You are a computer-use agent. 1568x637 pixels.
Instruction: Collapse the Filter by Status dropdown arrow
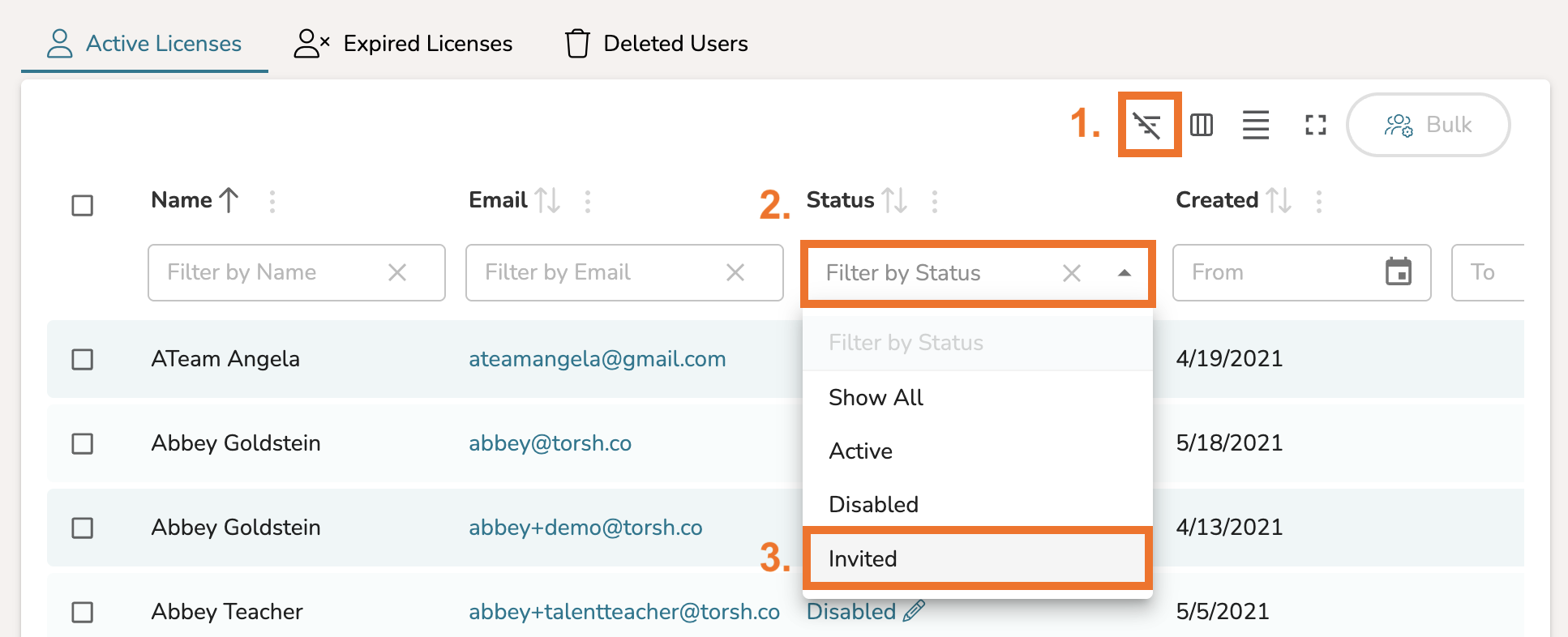pos(1124,273)
